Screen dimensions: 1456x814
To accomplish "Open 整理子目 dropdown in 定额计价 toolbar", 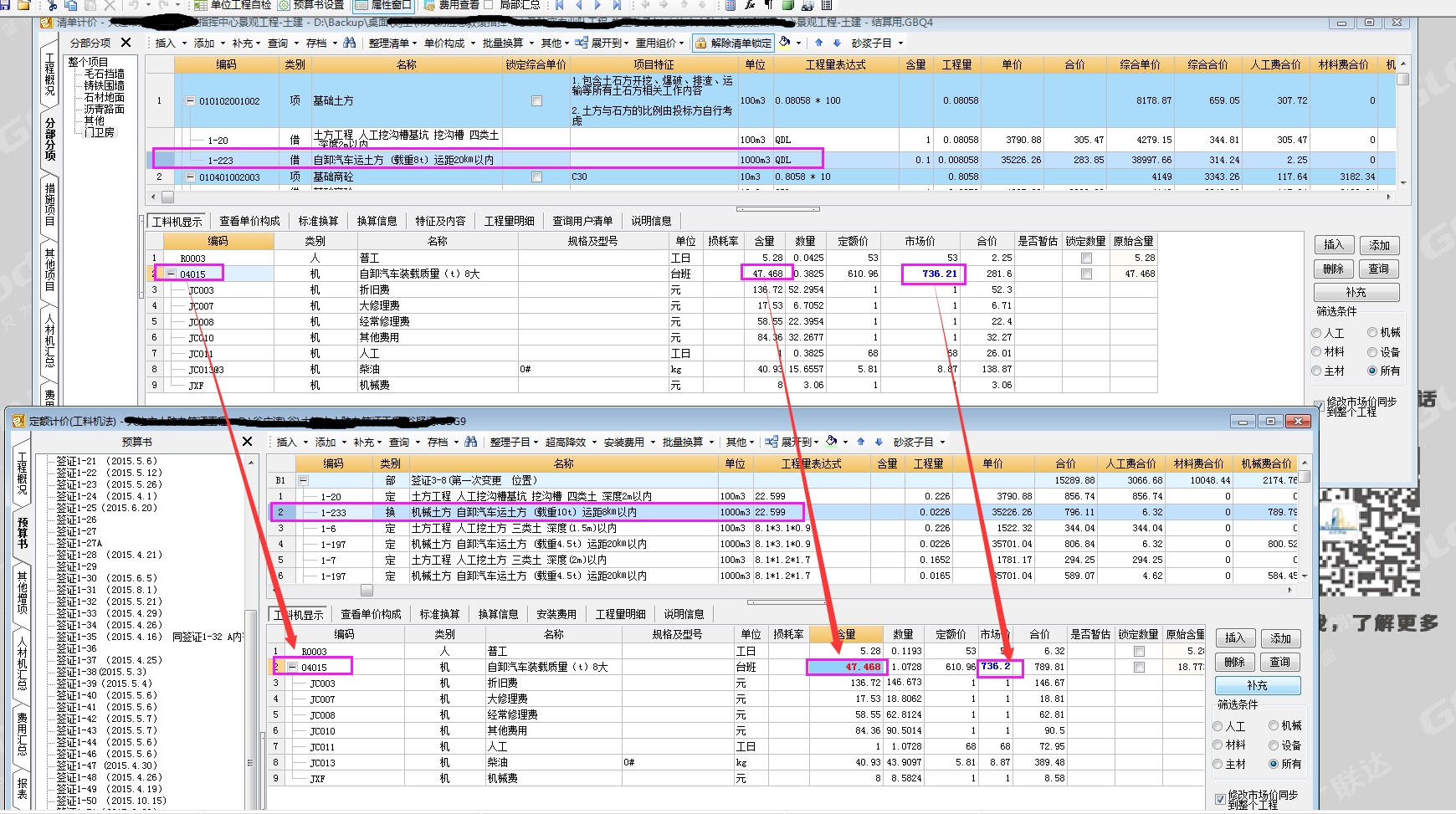I will (x=515, y=442).
